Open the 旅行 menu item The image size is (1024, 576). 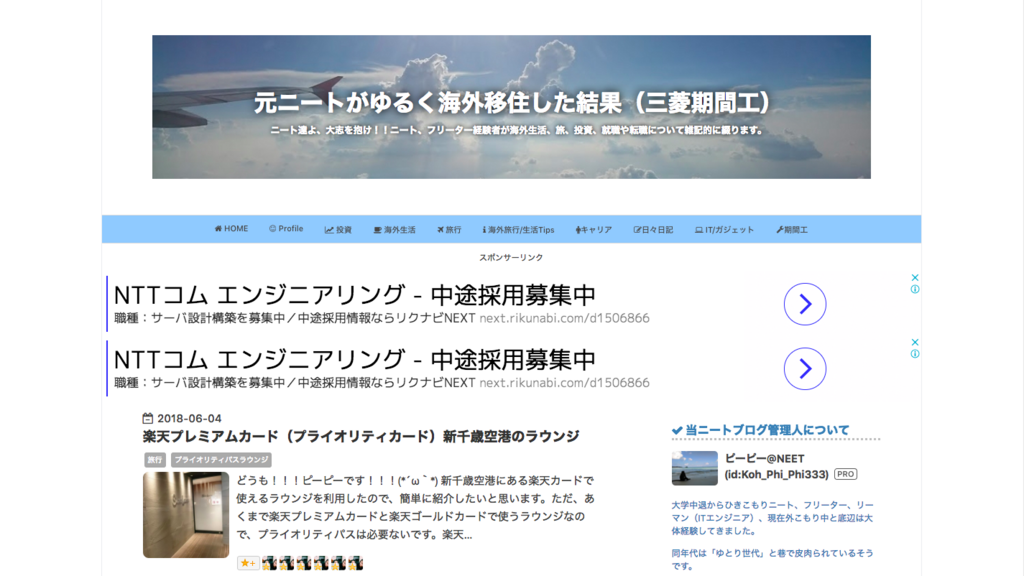pyautogui.click(x=449, y=230)
